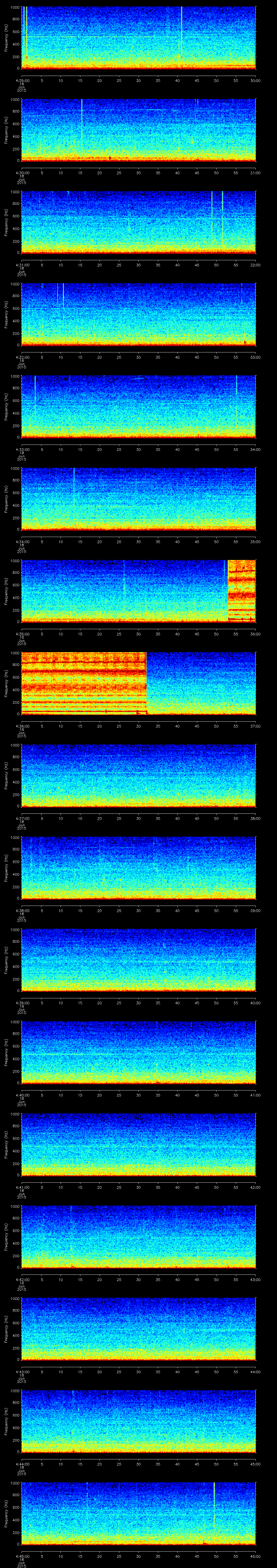Click the 46:00 end time label
The width and height of the screenshot is (277, 1568).
click(x=255, y=1556)
